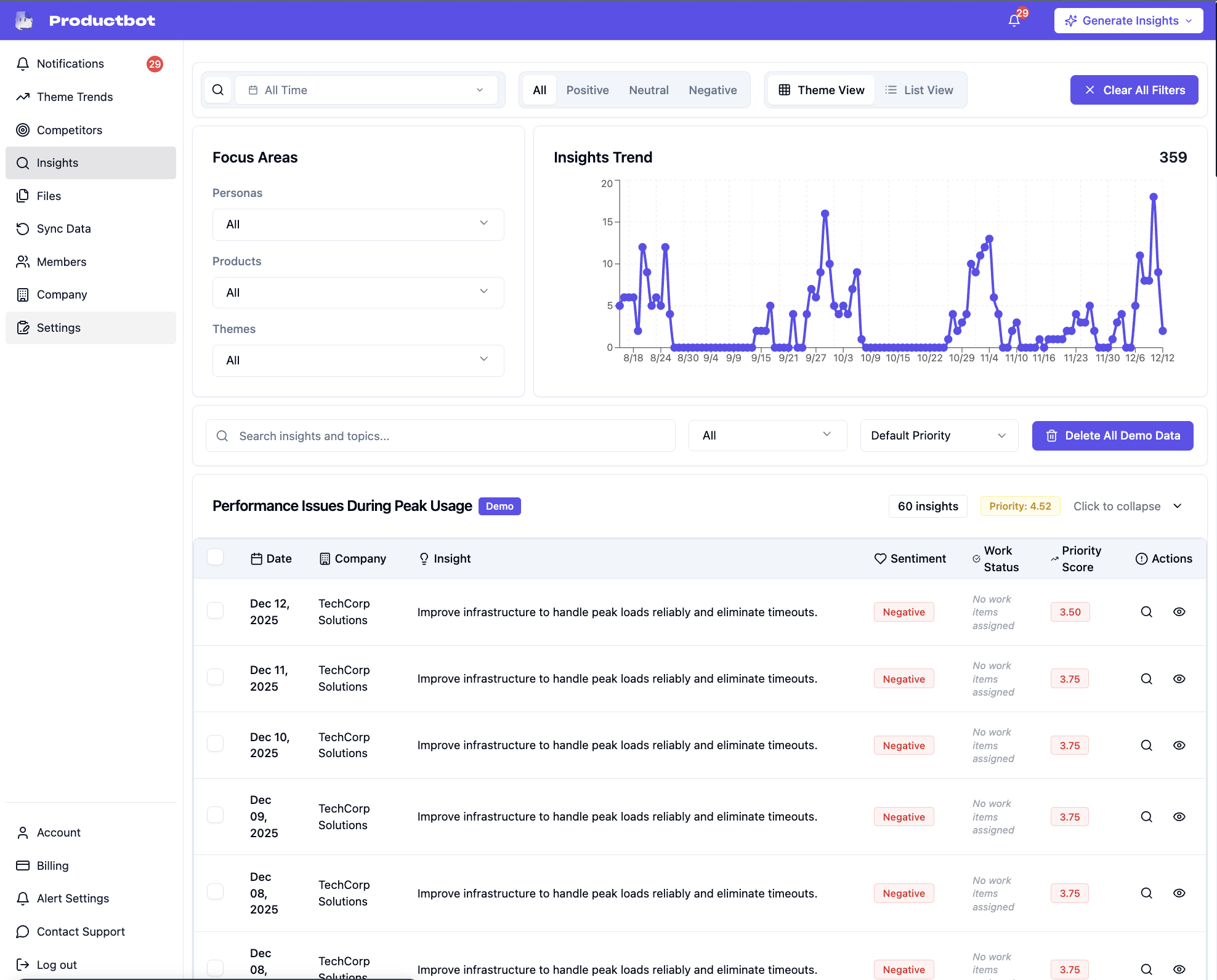Click magnifier action for Dec 12 insight
The width and height of the screenshot is (1217, 980).
[1146, 612]
